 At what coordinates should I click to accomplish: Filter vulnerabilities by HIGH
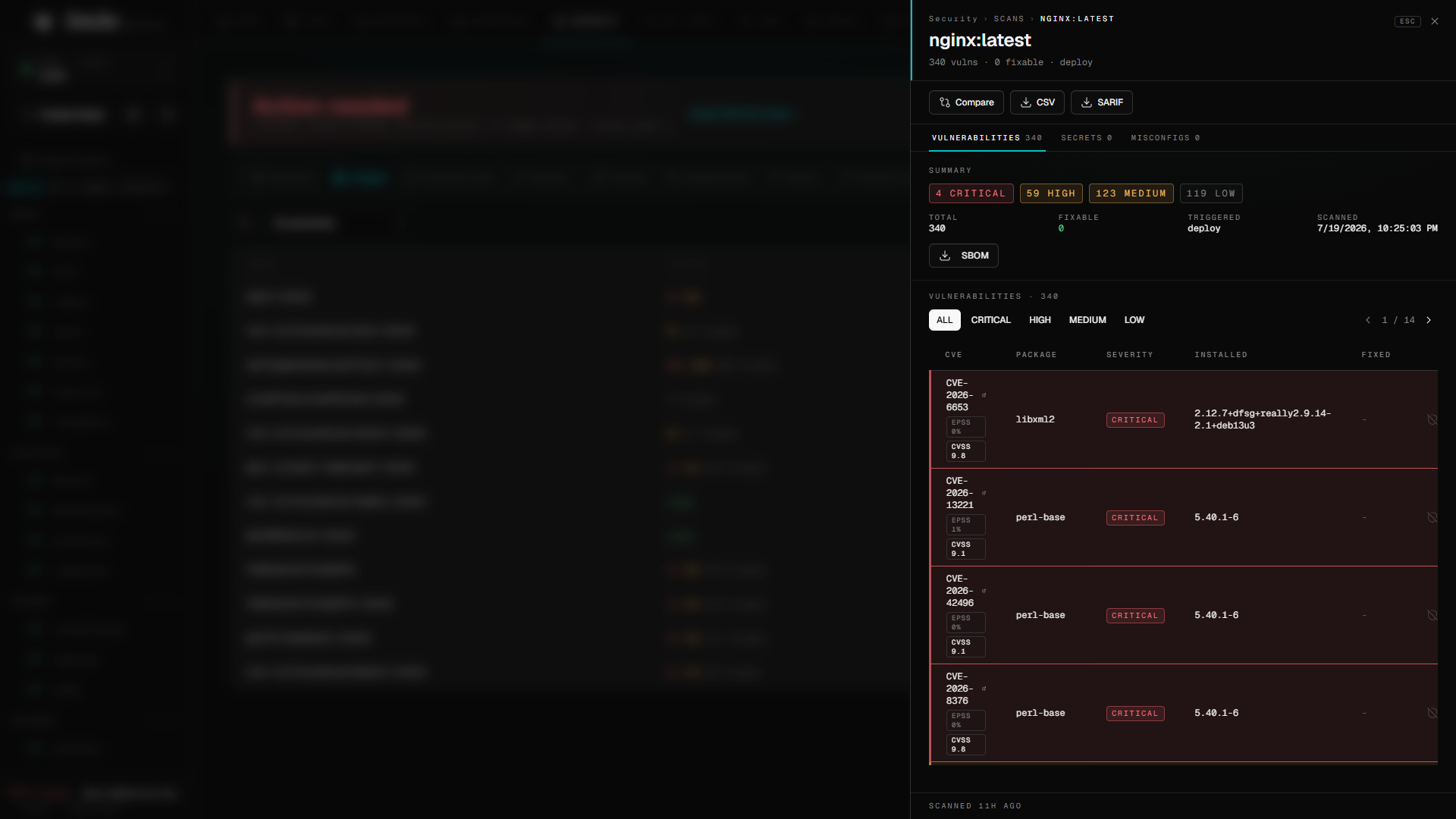tap(1040, 320)
